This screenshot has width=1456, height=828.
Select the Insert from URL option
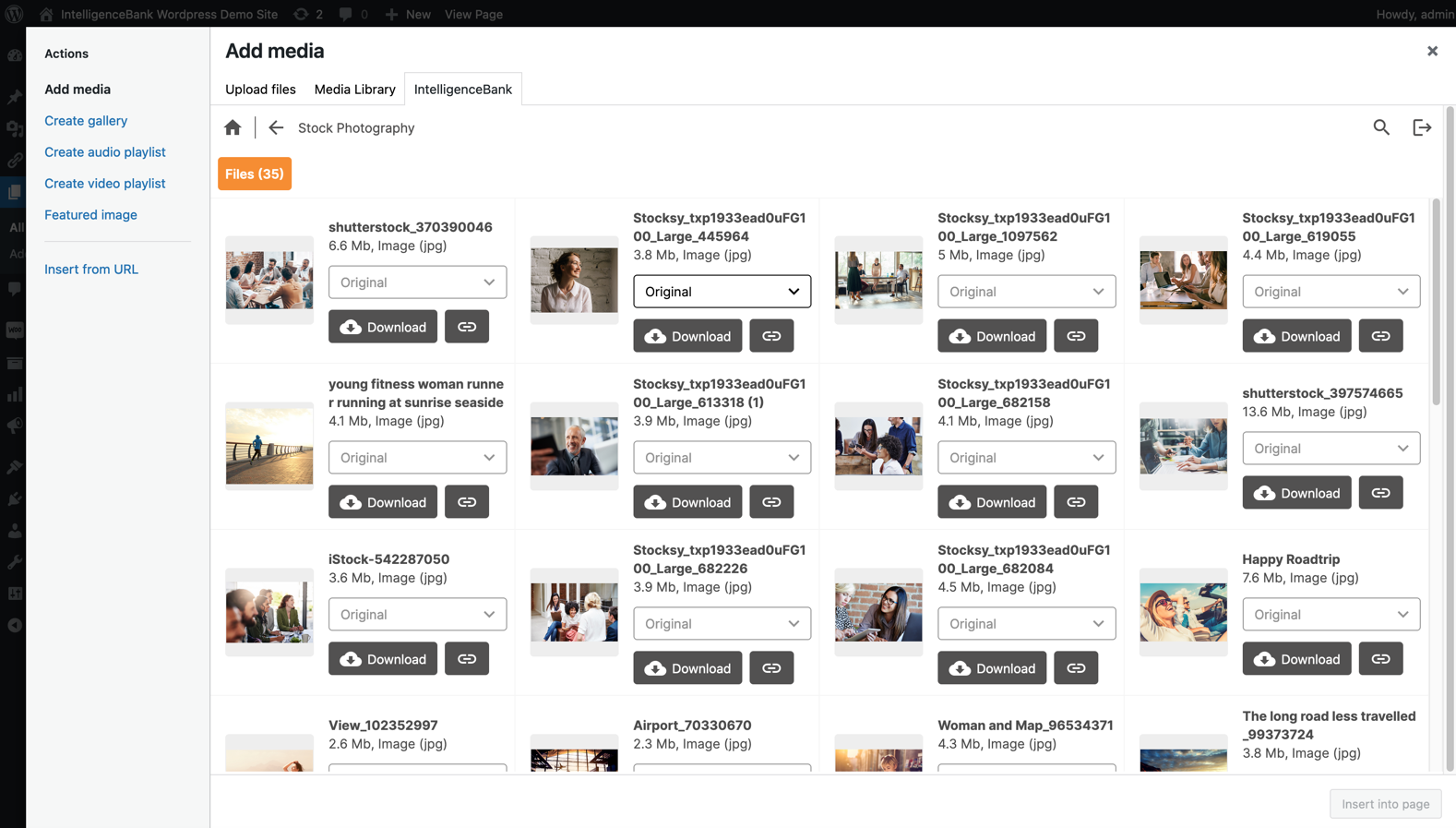pos(91,270)
